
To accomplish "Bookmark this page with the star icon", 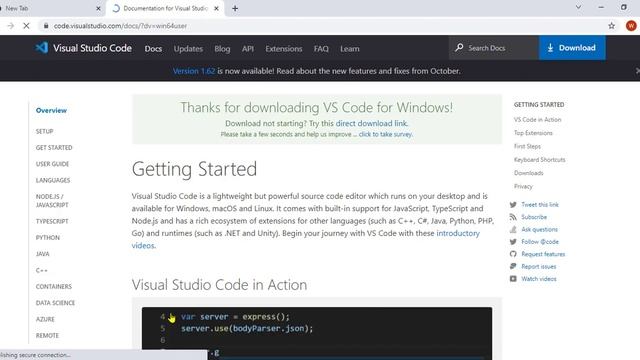I will point(611,26).
